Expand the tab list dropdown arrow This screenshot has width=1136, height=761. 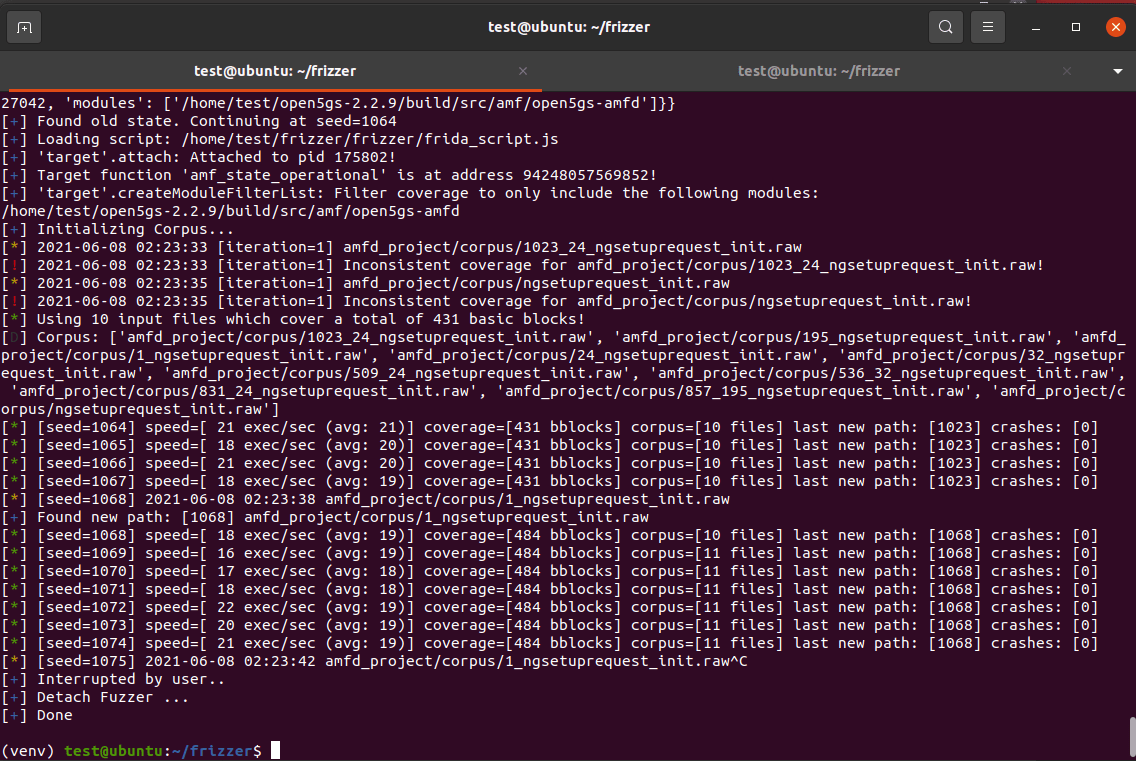(x=1117, y=72)
